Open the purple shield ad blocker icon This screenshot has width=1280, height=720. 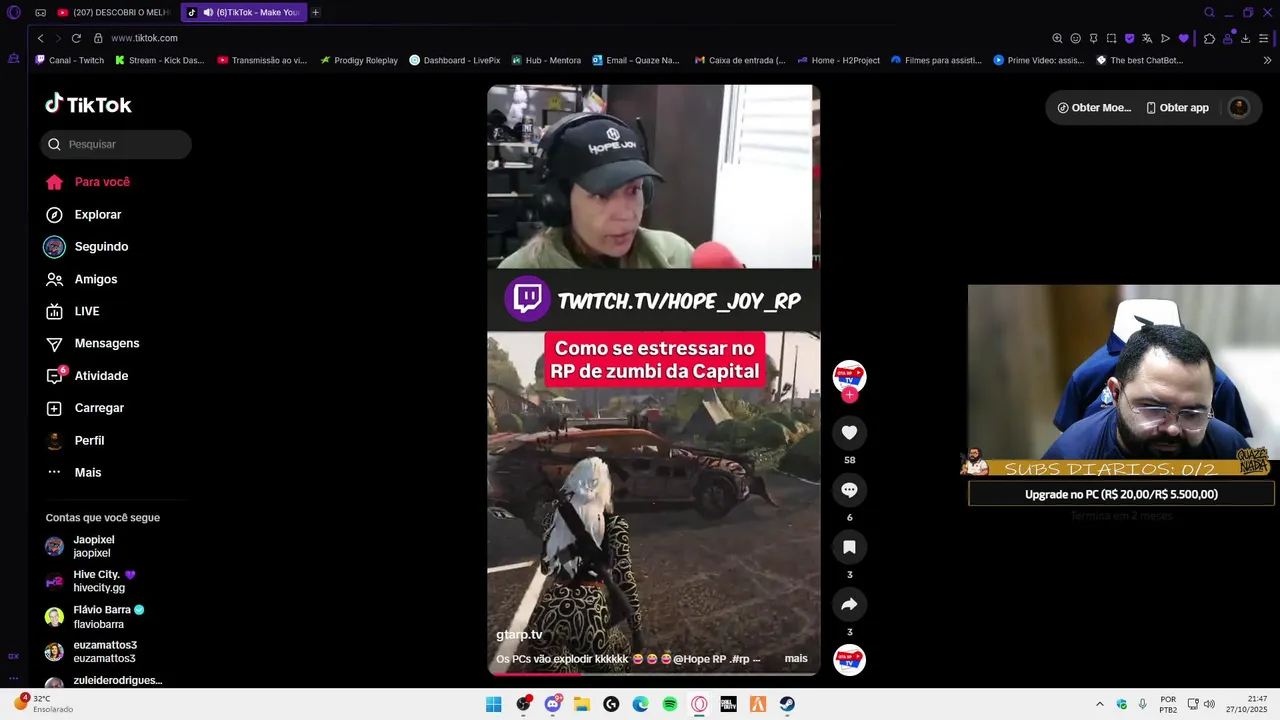(1129, 38)
